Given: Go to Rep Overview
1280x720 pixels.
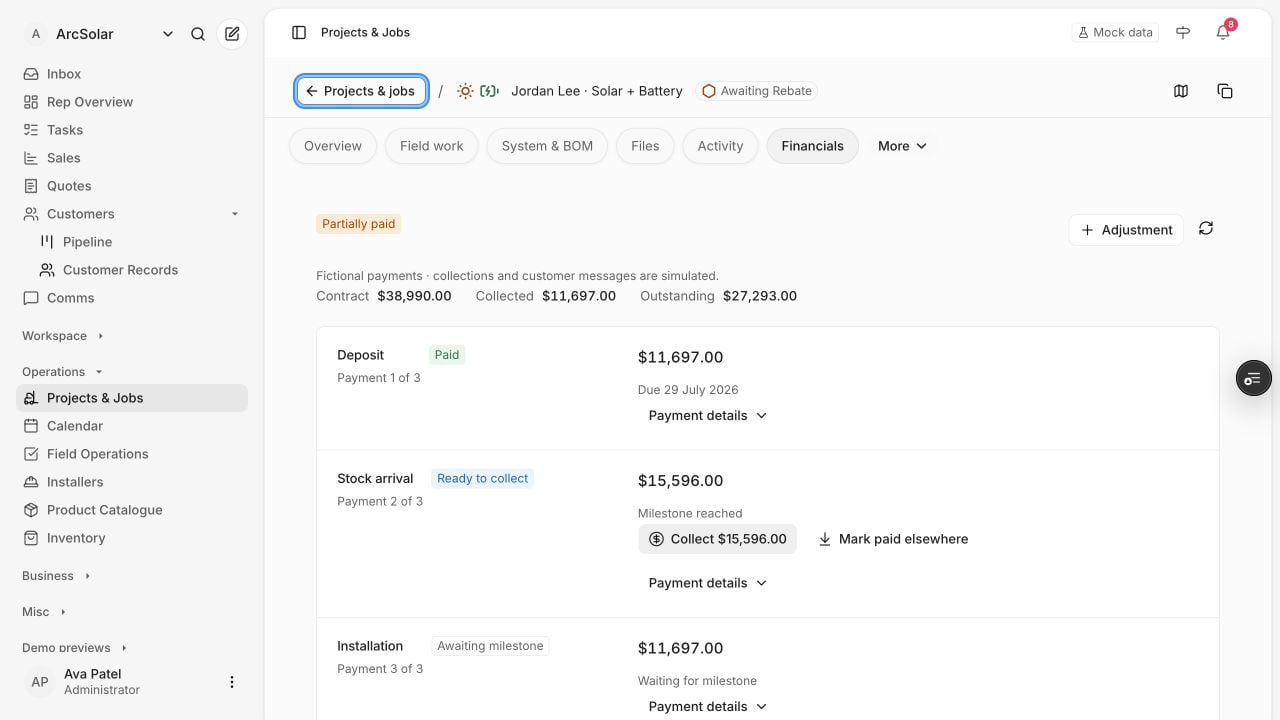Looking at the screenshot, I should pyautogui.click(x=132, y=102).
